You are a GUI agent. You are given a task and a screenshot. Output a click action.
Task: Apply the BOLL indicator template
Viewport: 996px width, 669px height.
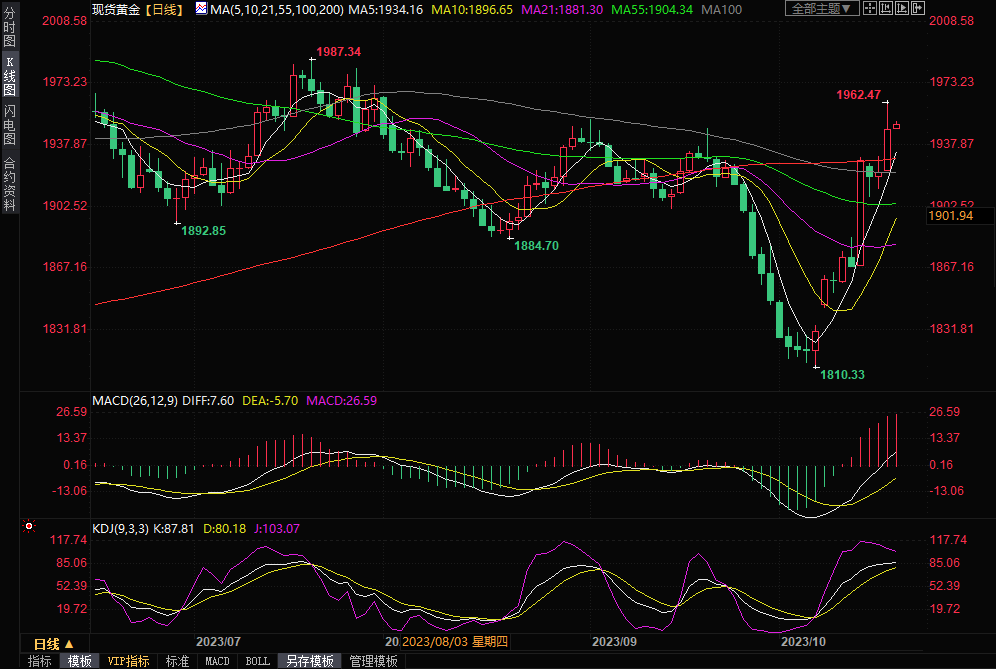257,661
